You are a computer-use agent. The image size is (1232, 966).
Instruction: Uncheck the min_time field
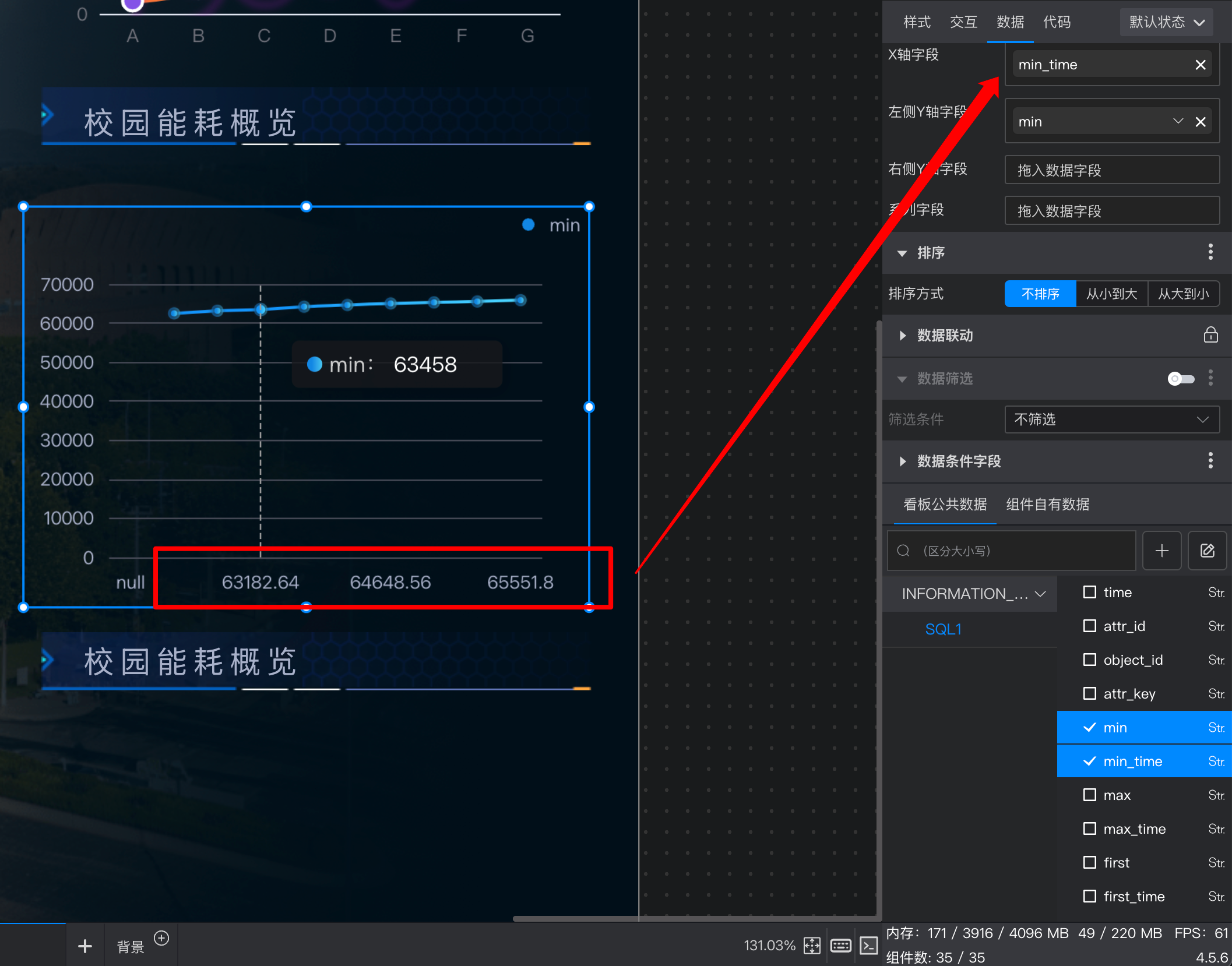click(x=1089, y=761)
